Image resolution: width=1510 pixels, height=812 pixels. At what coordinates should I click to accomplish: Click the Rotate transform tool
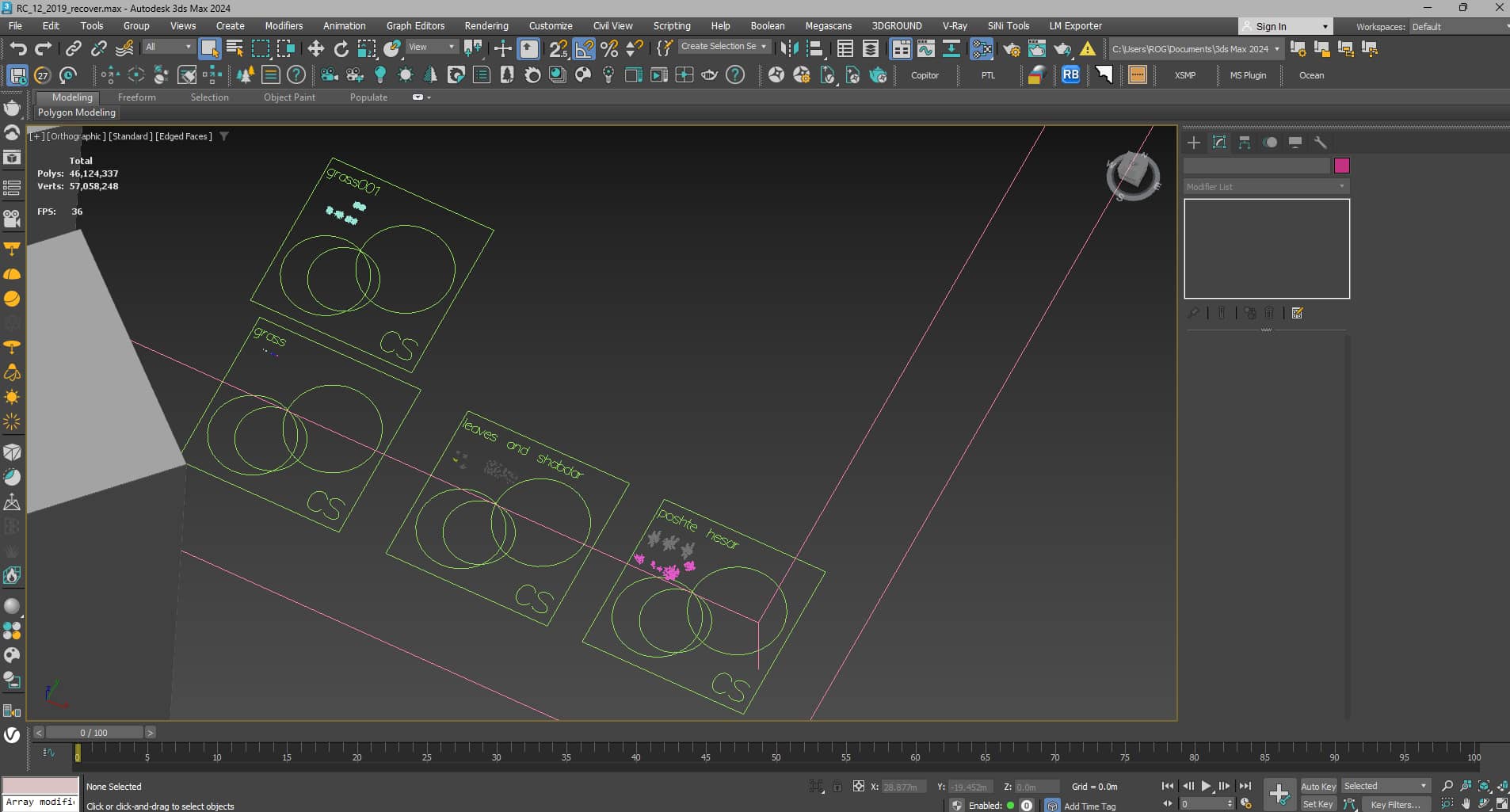tap(341, 49)
